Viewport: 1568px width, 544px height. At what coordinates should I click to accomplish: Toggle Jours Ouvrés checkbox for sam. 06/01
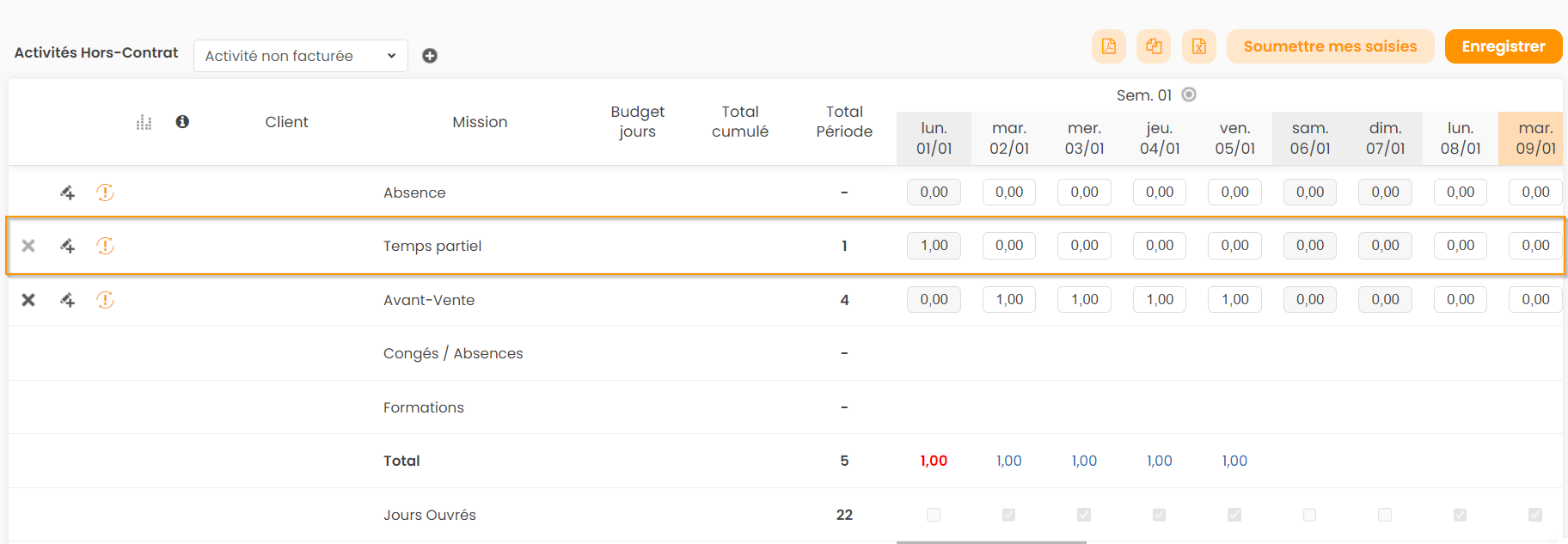coord(1309,515)
